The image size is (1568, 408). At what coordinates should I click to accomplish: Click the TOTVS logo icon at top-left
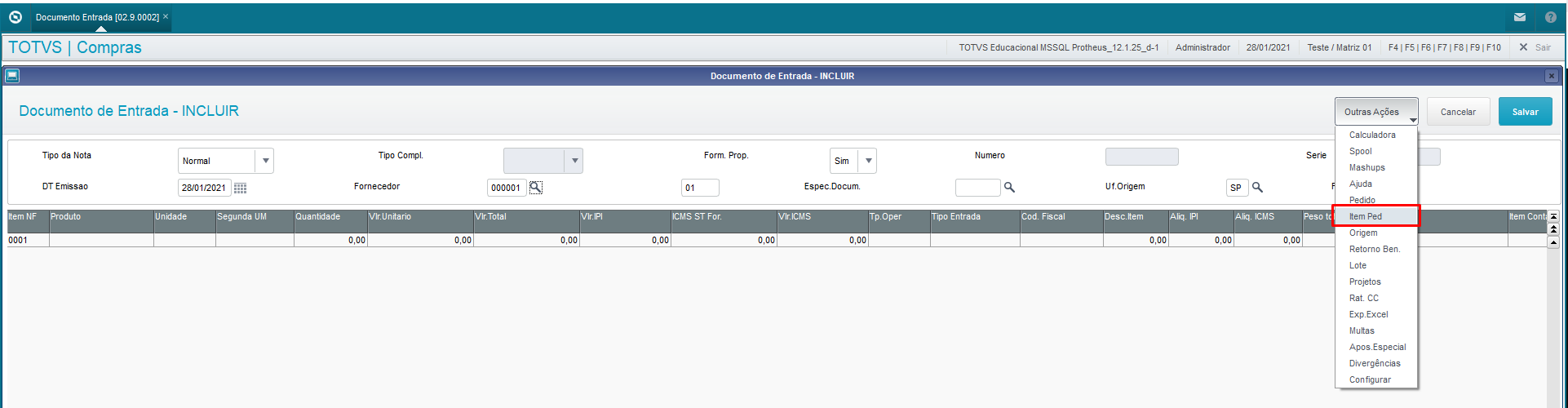[15, 17]
